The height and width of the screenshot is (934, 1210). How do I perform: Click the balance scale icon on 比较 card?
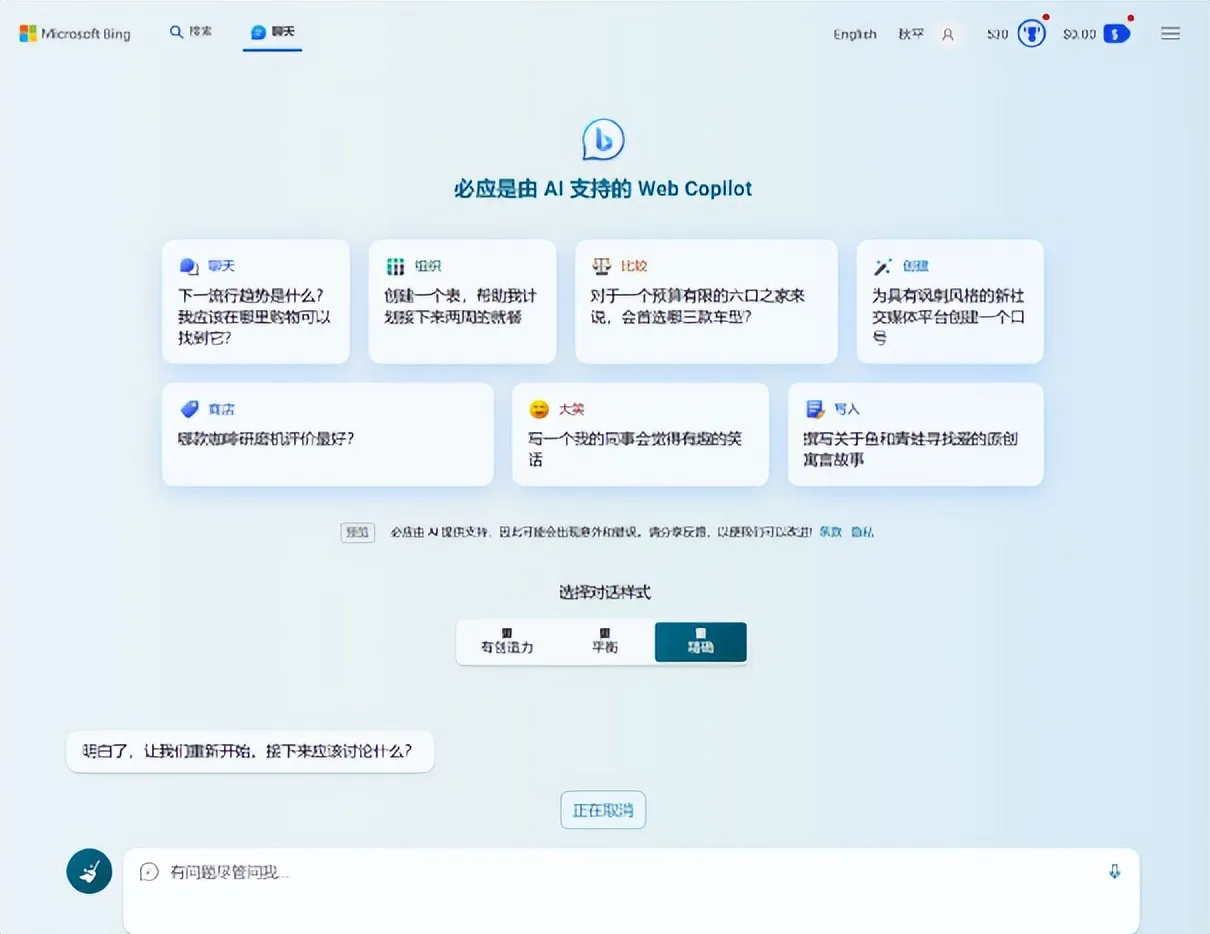[601, 266]
